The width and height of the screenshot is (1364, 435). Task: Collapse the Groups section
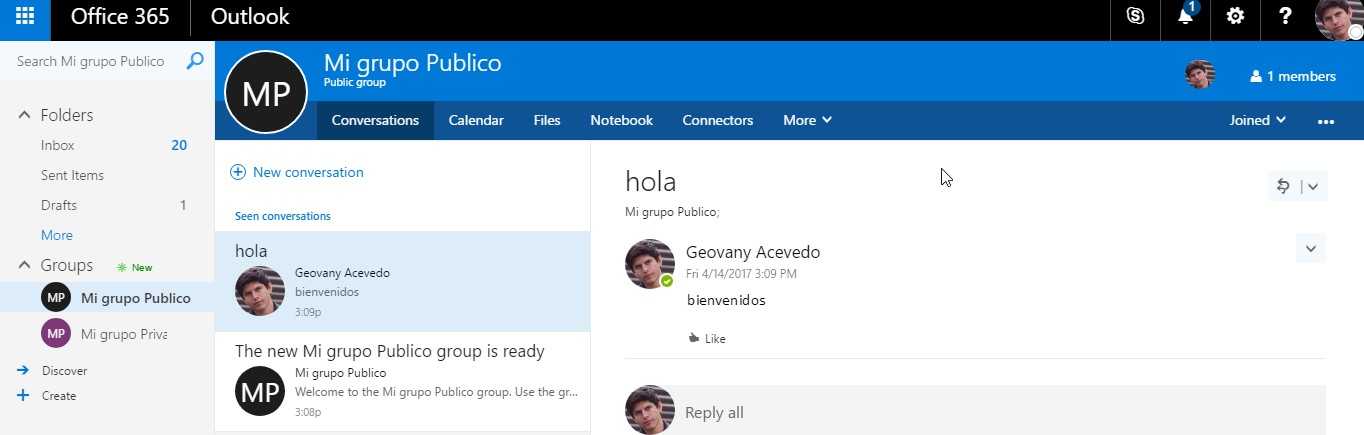point(24,265)
